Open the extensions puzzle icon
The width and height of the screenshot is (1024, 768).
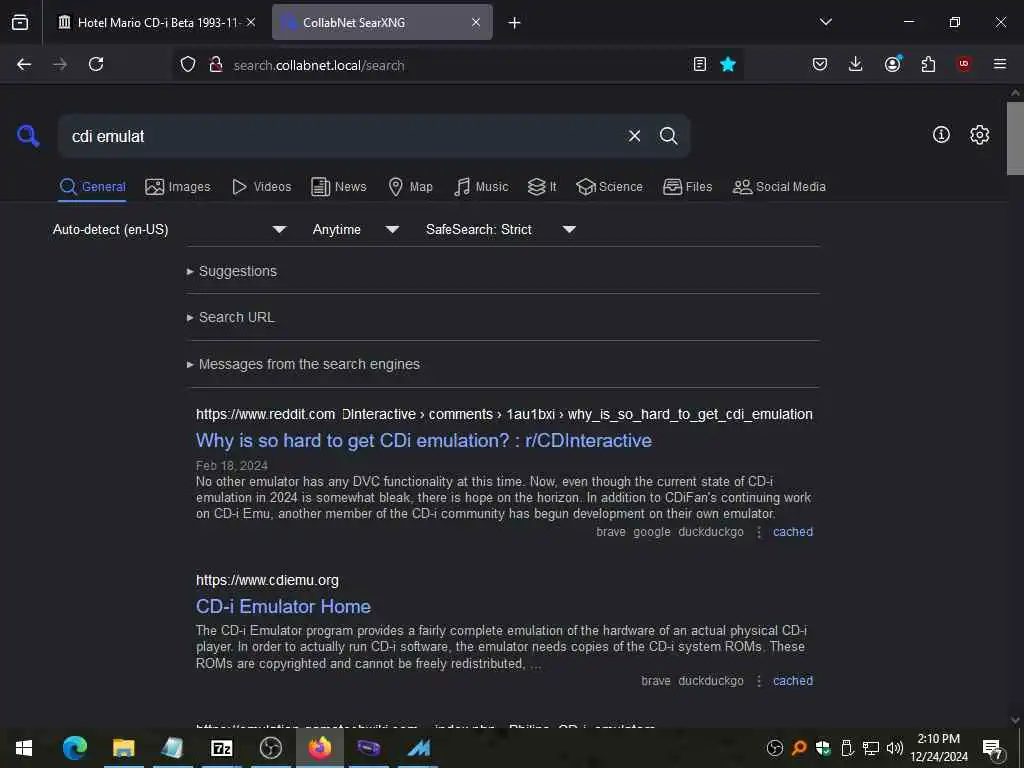pos(928,64)
